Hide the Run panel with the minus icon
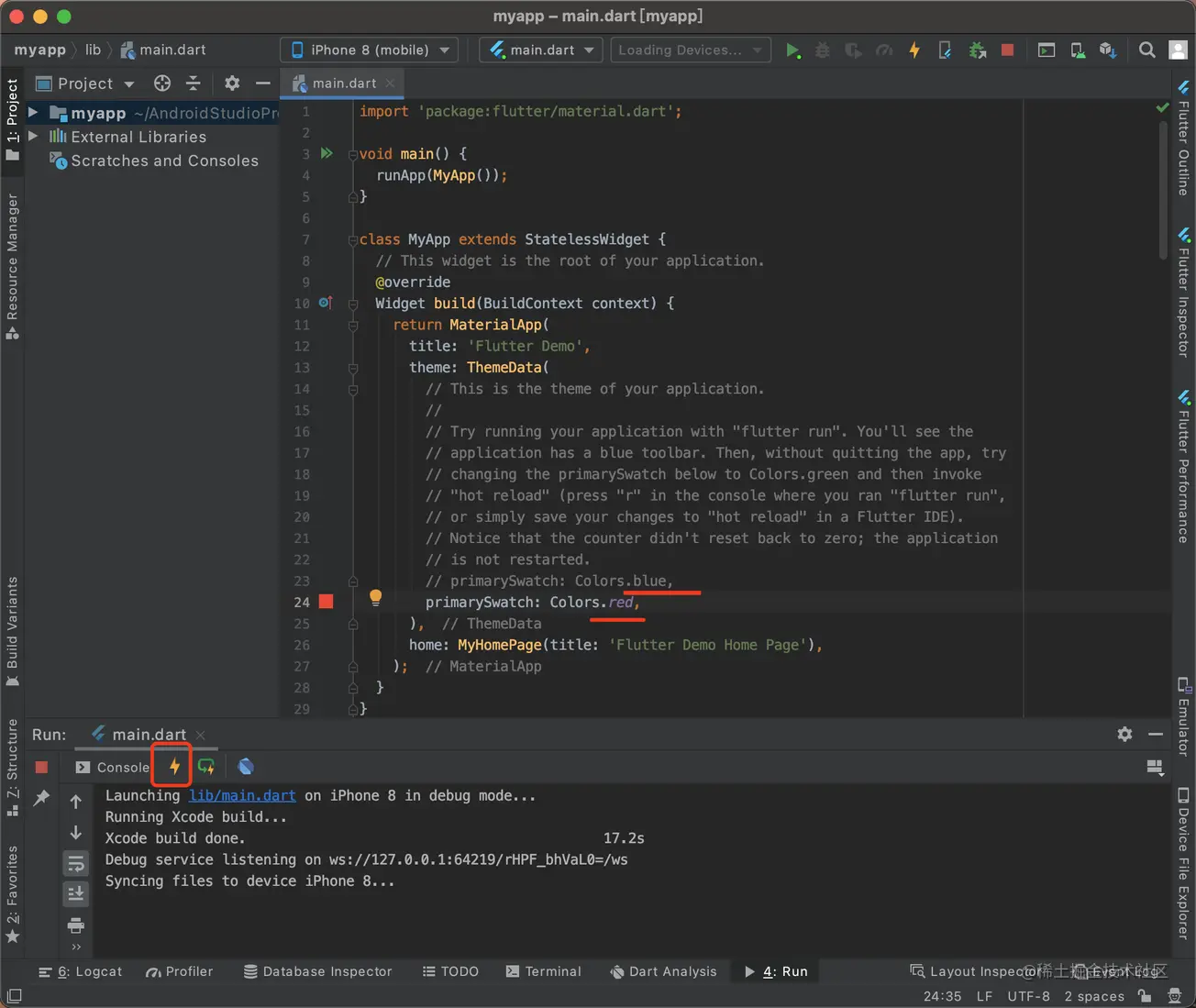This screenshot has height=1008, width=1196. [x=1156, y=734]
